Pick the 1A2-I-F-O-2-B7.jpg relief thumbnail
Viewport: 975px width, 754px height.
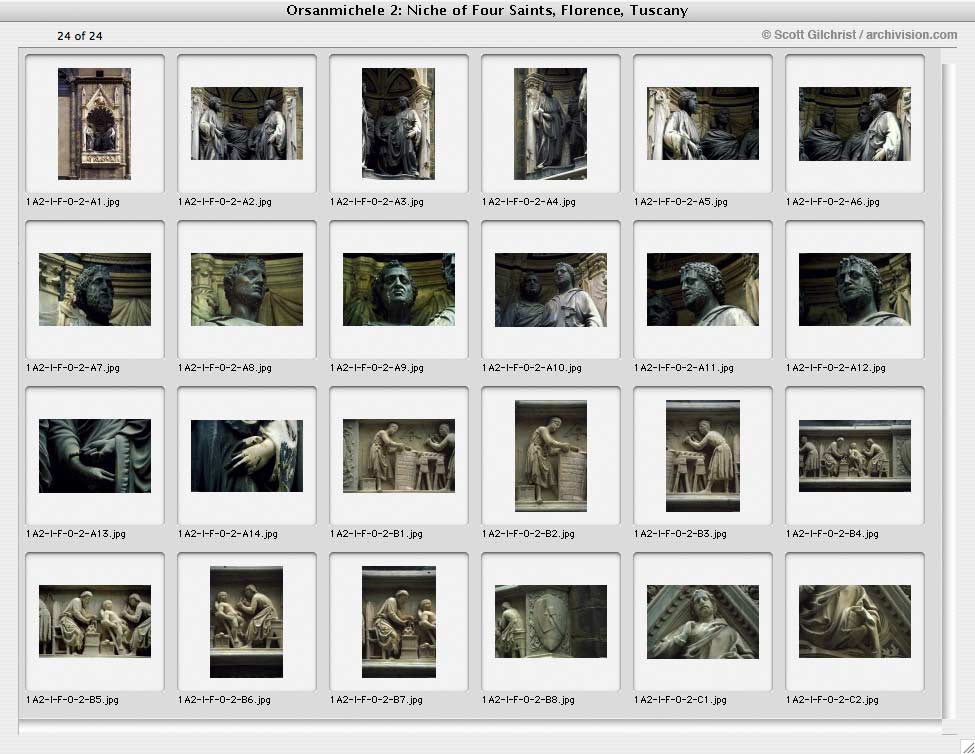[x=399, y=622]
